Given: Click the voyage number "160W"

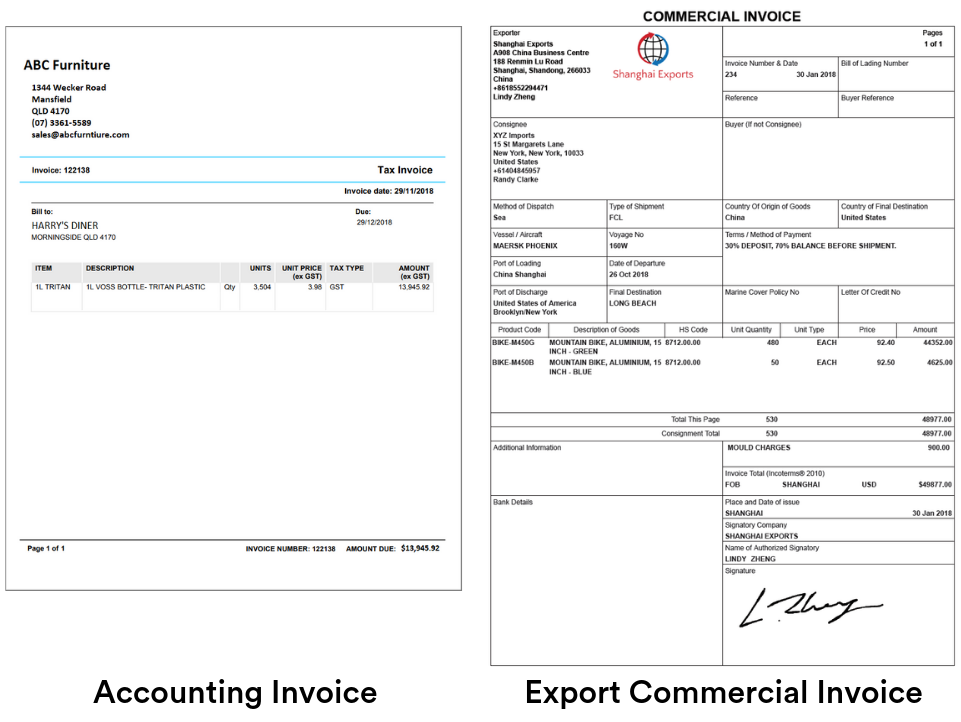Looking at the screenshot, I should [x=618, y=246].
